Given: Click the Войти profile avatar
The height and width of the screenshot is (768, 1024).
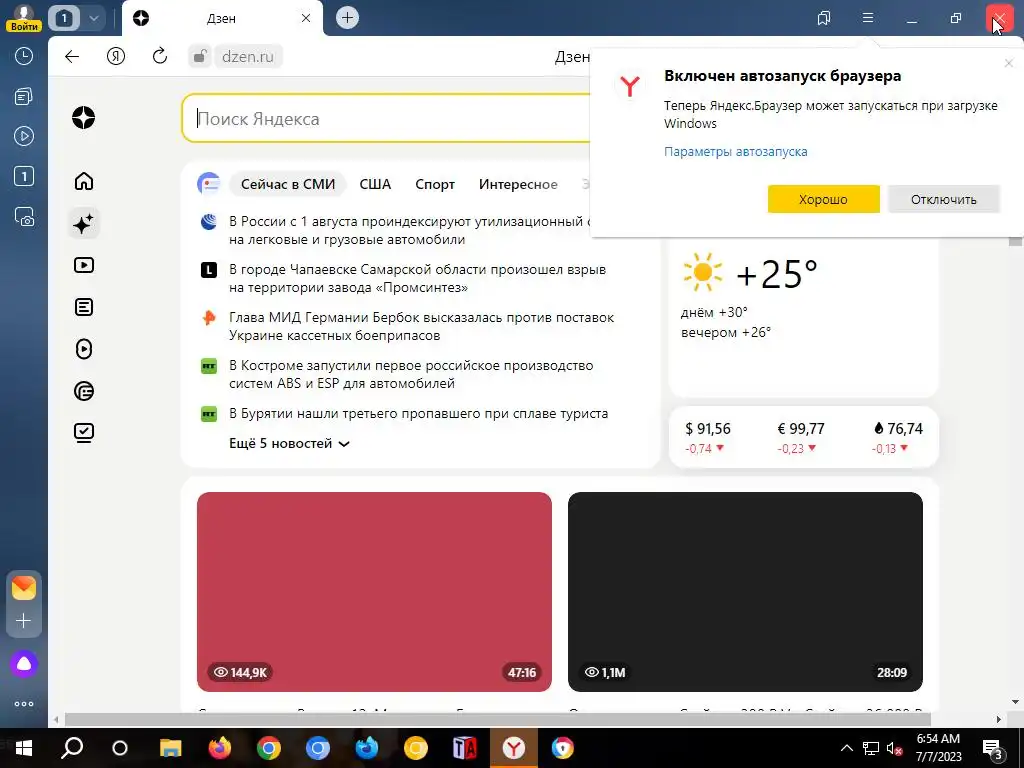Looking at the screenshot, I should click(x=24, y=18).
